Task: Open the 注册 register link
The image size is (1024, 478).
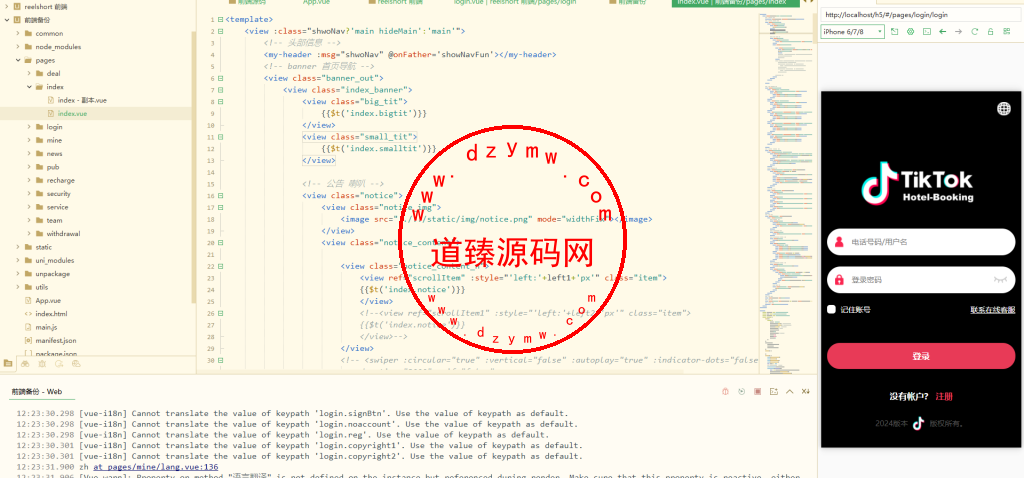Action: pyautogui.click(x=944, y=396)
